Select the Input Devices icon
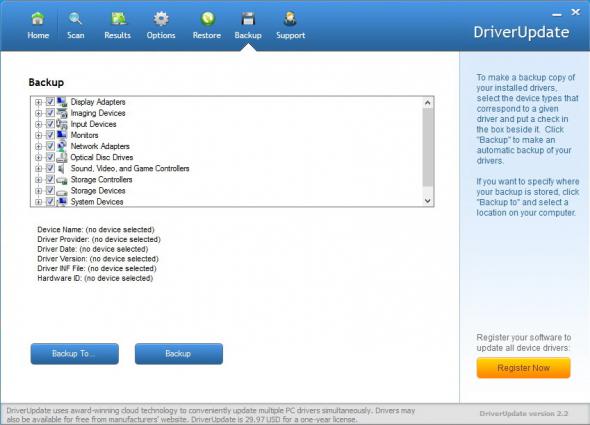Viewport: 590px width, 425px height. [x=62, y=124]
